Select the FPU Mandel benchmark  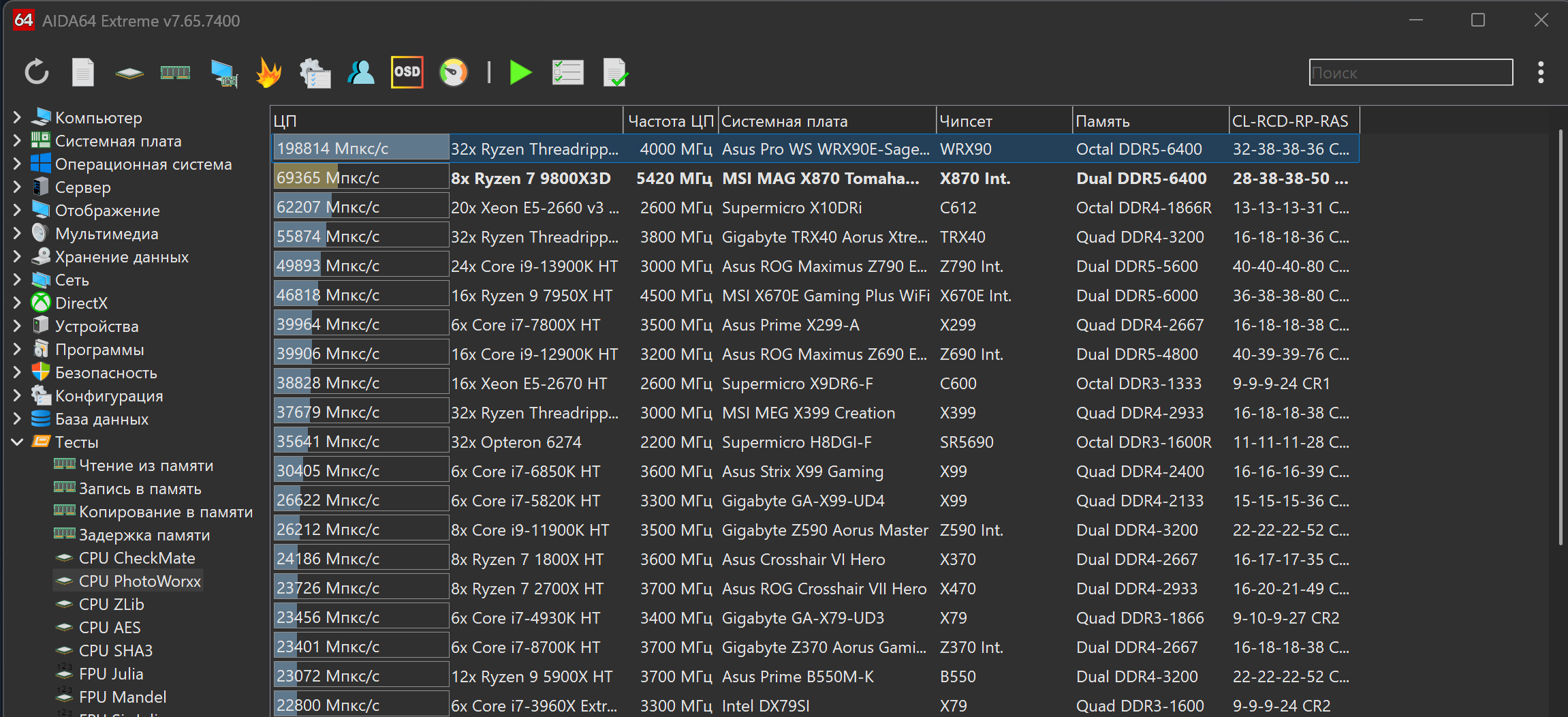tap(123, 697)
